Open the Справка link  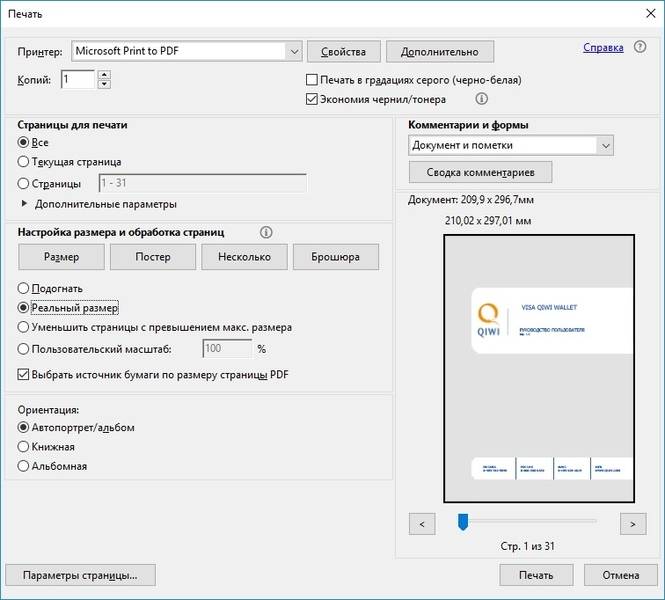click(603, 47)
